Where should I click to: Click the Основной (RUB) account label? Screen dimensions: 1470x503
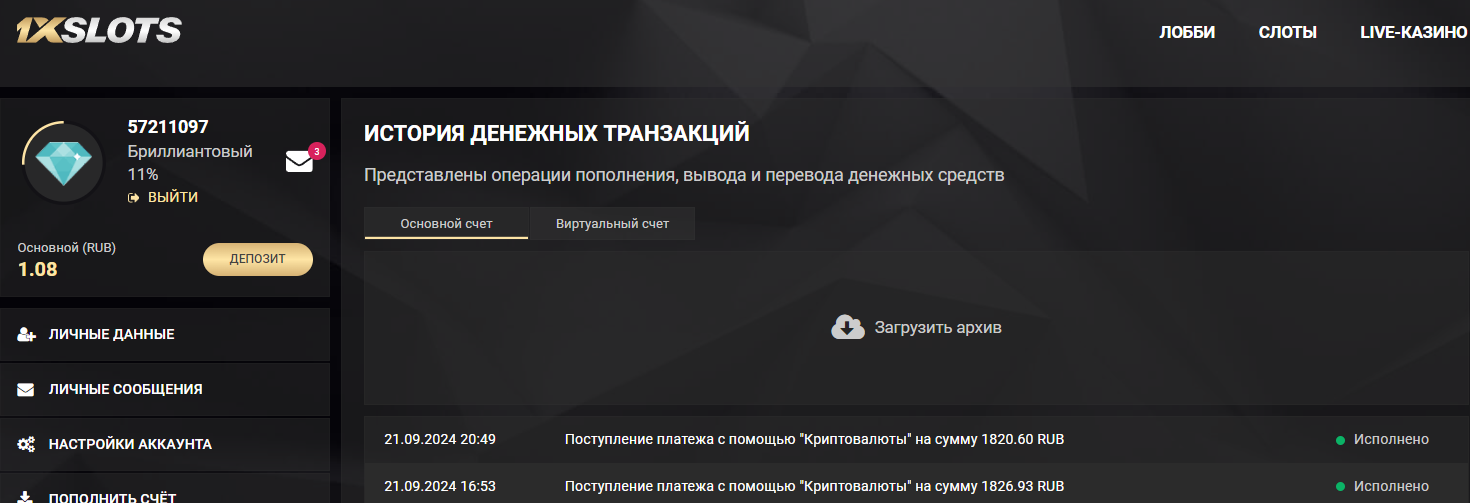coord(67,247)
